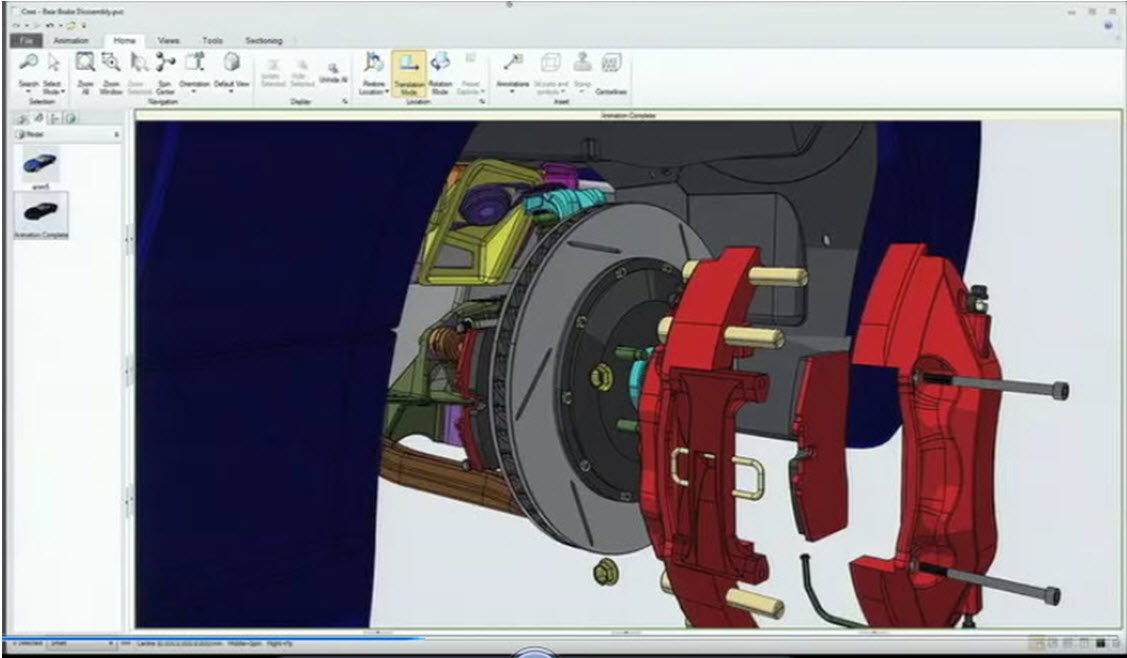This screenshot has height=658, width=1127.
Task: Select the third icon tab in the left panel
Action: [55, 119]
